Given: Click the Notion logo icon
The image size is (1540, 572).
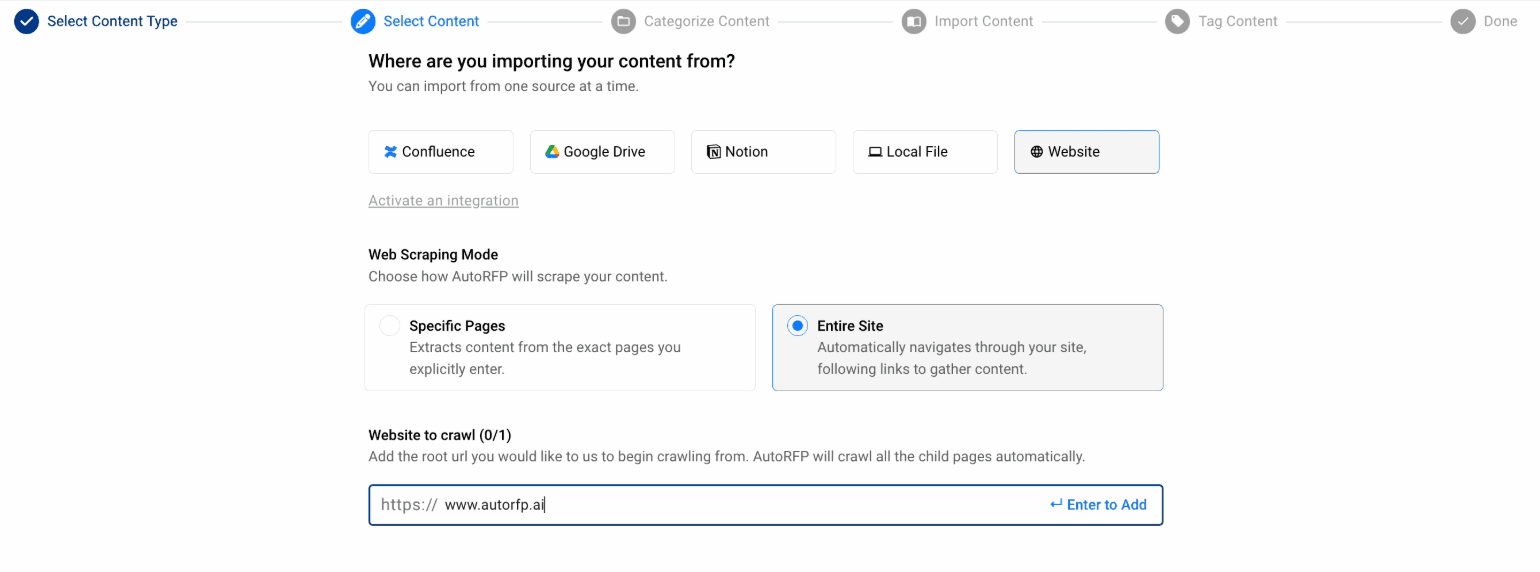Looking at the screenshot, I should point(713,152).
